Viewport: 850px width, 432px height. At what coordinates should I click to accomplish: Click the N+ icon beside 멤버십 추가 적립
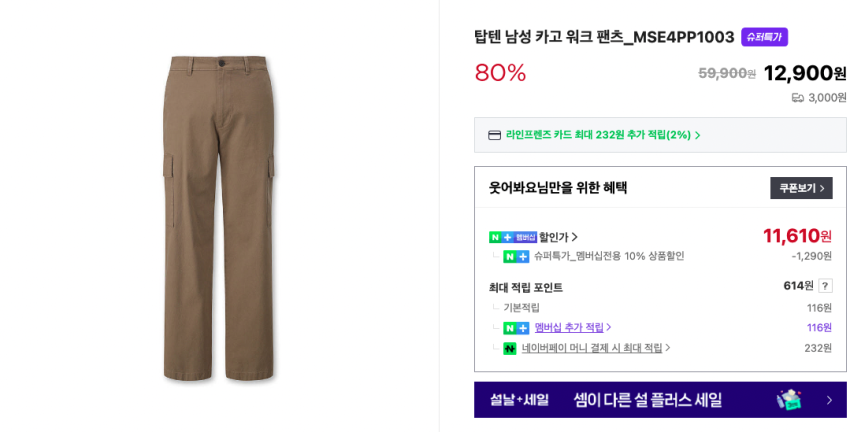[516, 328]
